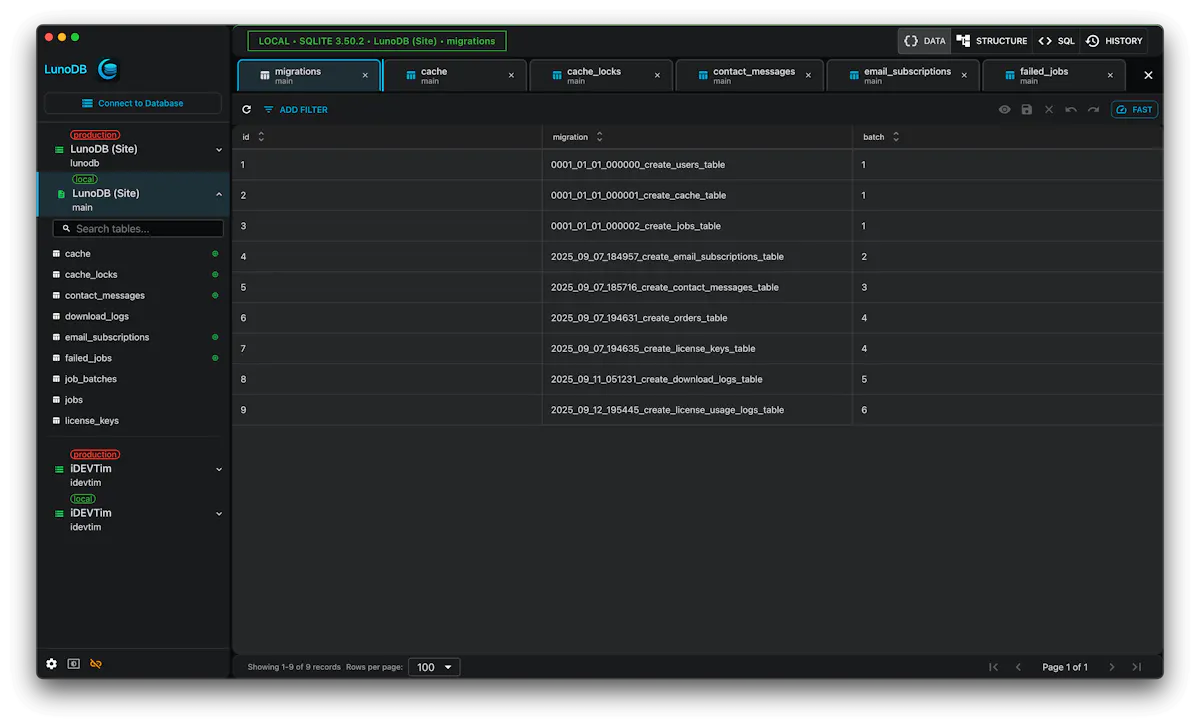Open the download_logs table in sidebar

coord(97,316)
